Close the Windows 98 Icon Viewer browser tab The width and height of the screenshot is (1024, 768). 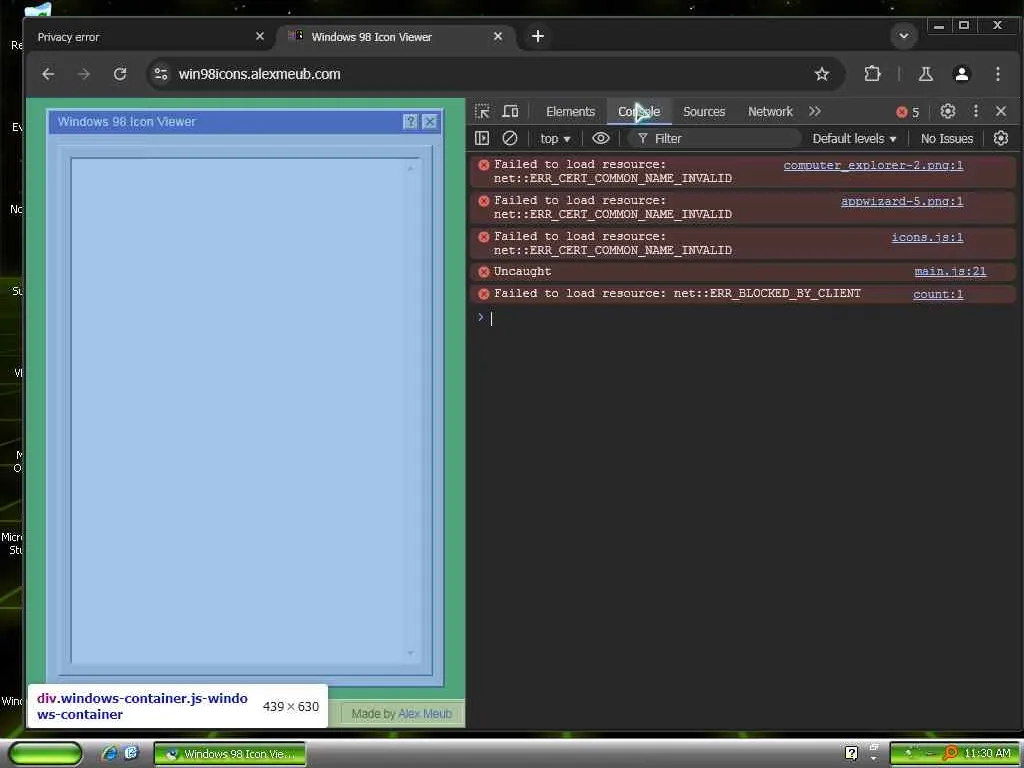[x=498, y=37]
